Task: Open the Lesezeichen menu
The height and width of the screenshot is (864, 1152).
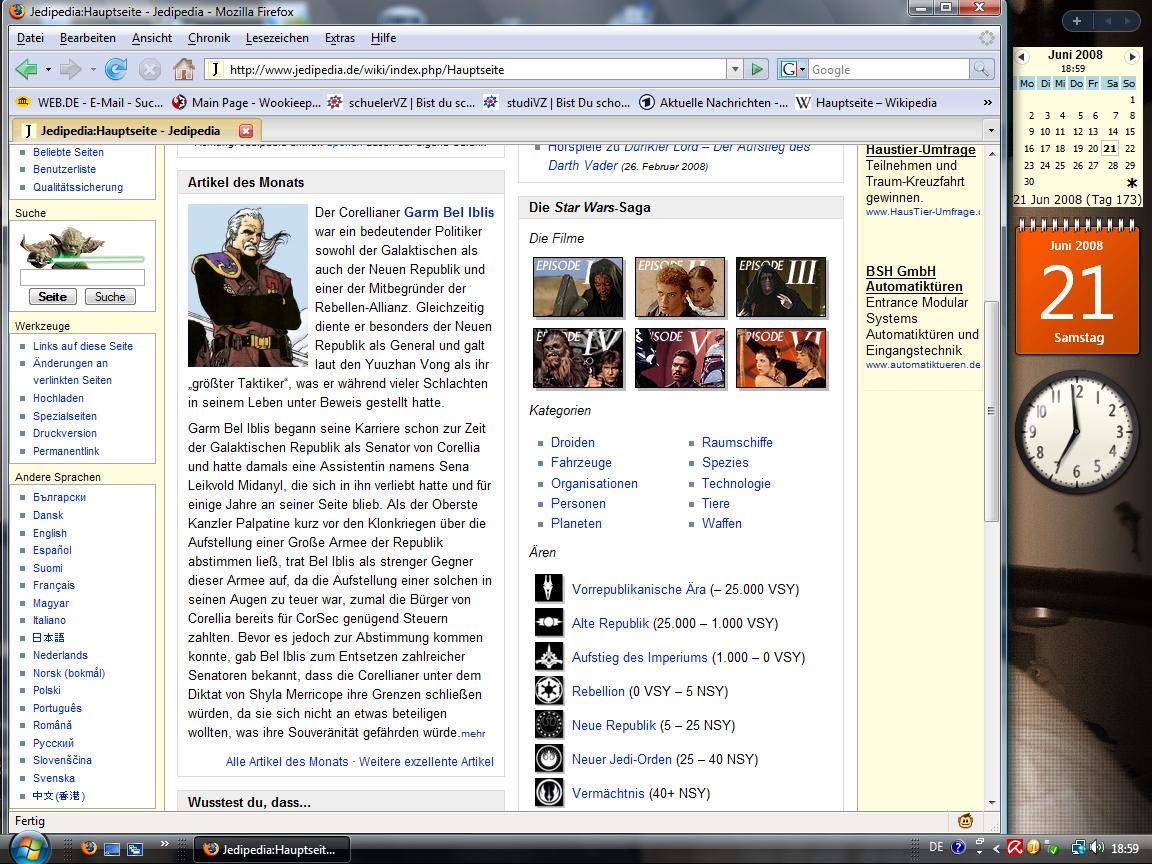Action: (277, 38)
